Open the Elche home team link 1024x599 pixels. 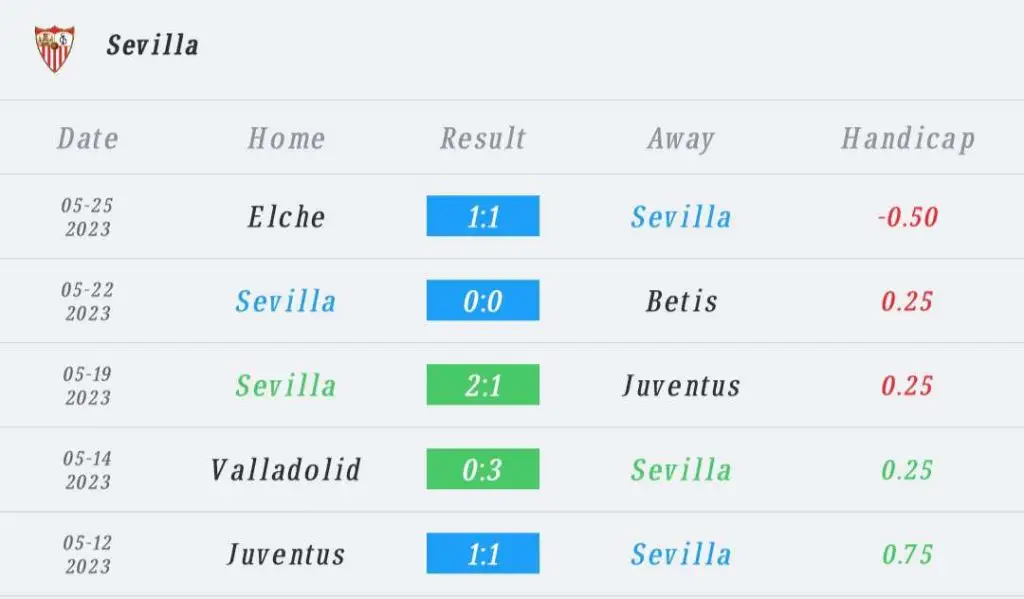[287, 217]
